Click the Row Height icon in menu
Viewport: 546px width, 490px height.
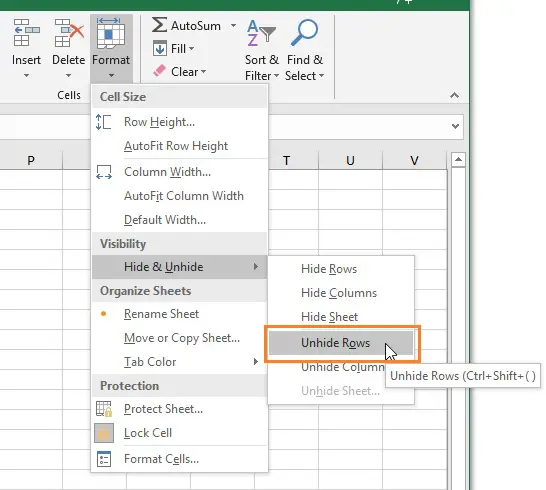pyautogui.click(x=103, y=122)
